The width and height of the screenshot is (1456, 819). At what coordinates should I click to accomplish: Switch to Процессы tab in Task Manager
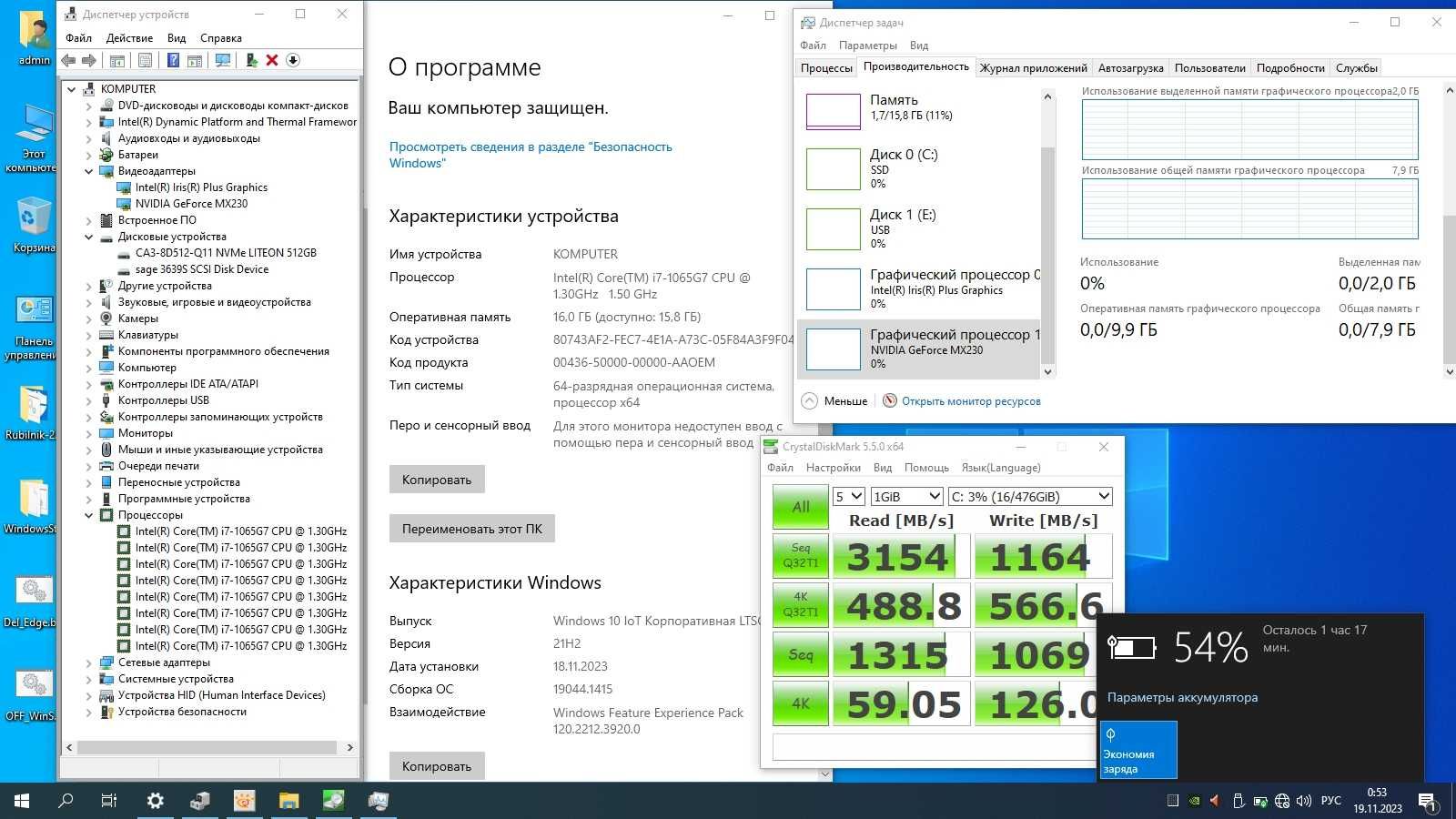pos(826,68)
